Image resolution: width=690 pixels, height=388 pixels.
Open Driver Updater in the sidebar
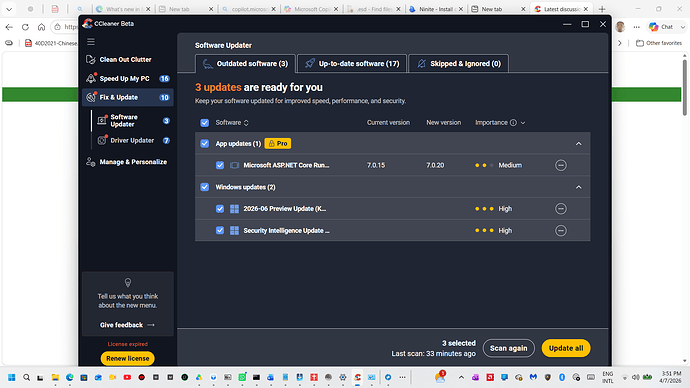132,140
